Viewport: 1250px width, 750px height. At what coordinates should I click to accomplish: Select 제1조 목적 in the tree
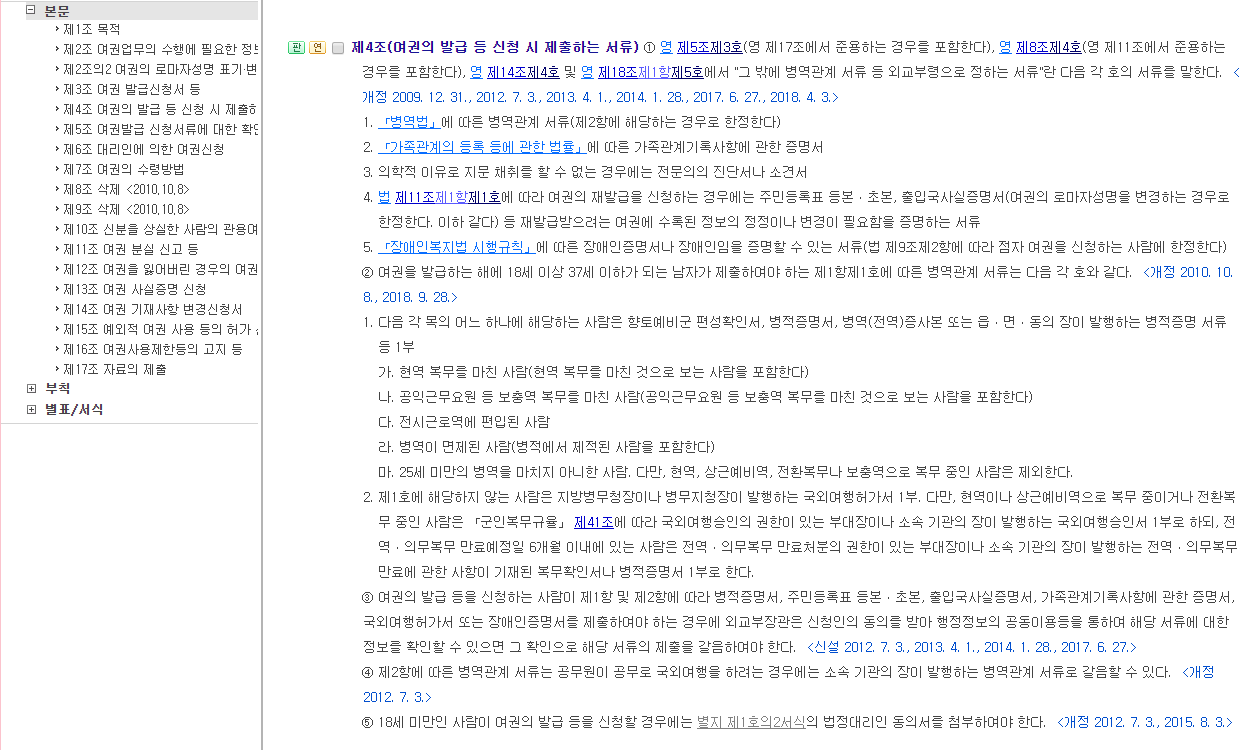point(91,29)
